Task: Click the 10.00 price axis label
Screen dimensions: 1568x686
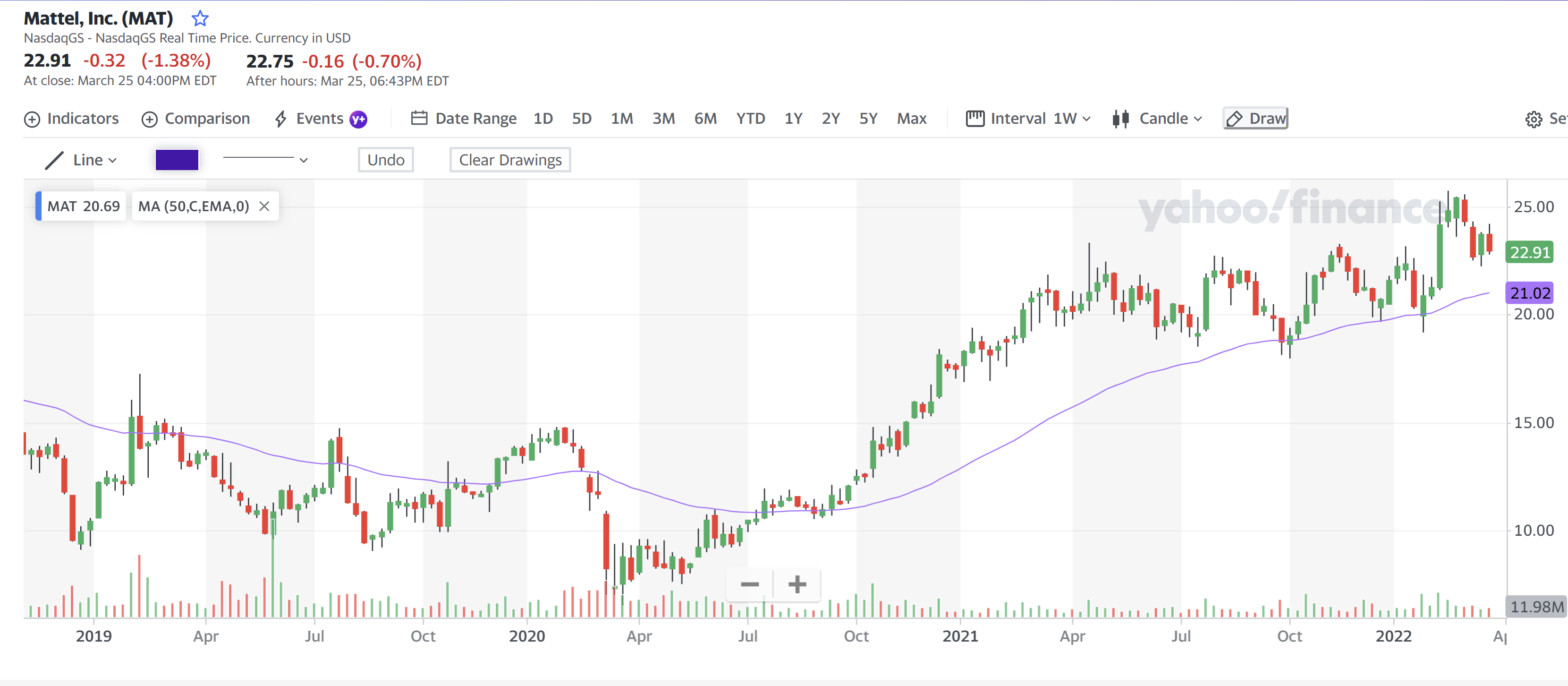Action: click(x=1534, y=531)
